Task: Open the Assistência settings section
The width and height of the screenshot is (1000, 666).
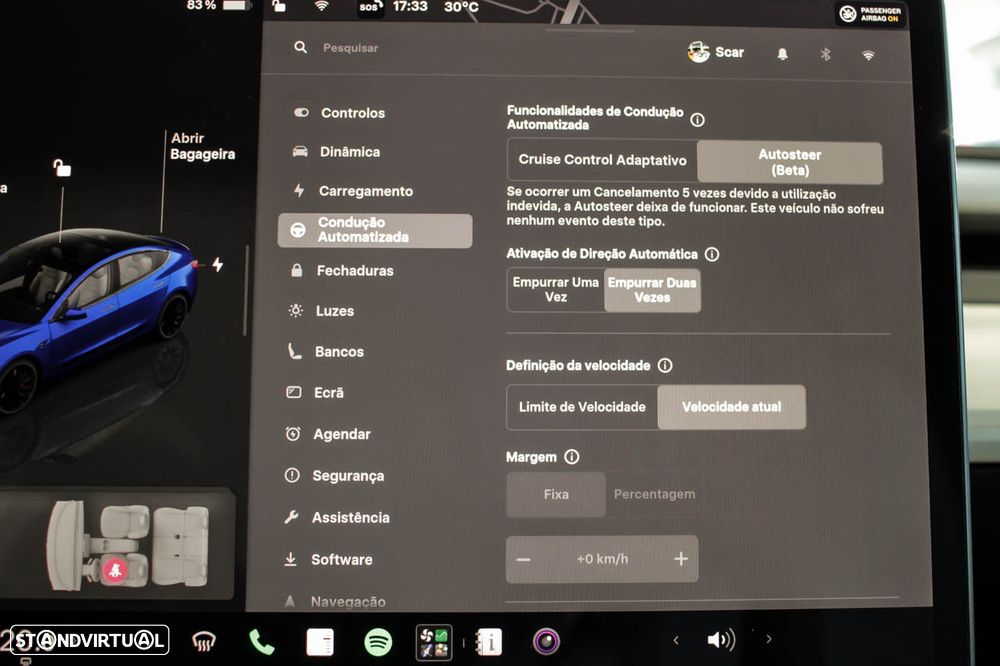Action: pyautogui.click(x=336, y=517)
